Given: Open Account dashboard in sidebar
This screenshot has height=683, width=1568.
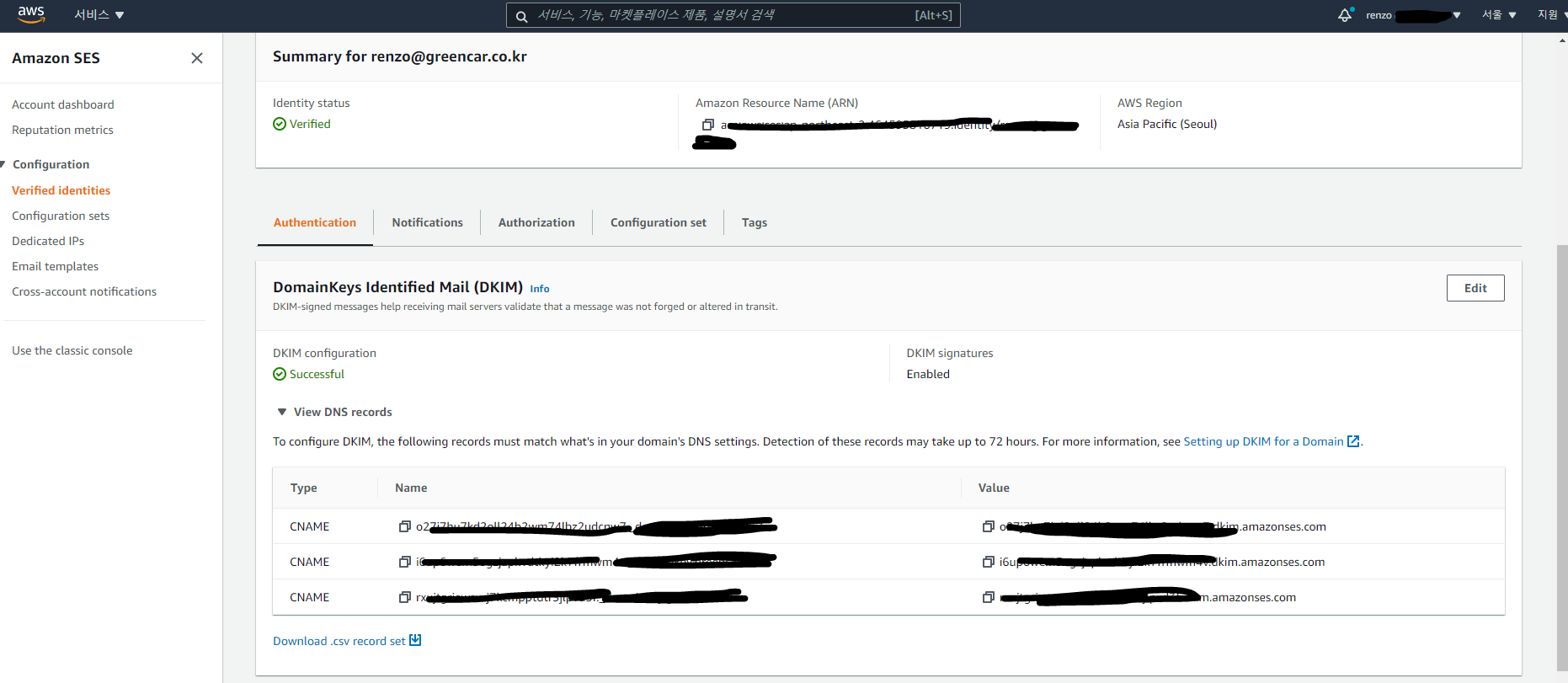Looking at the screenshot, I should (63, 104).
